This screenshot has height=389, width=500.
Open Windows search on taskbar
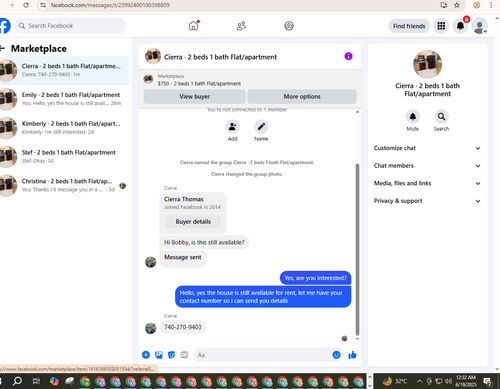coord(17,381)
